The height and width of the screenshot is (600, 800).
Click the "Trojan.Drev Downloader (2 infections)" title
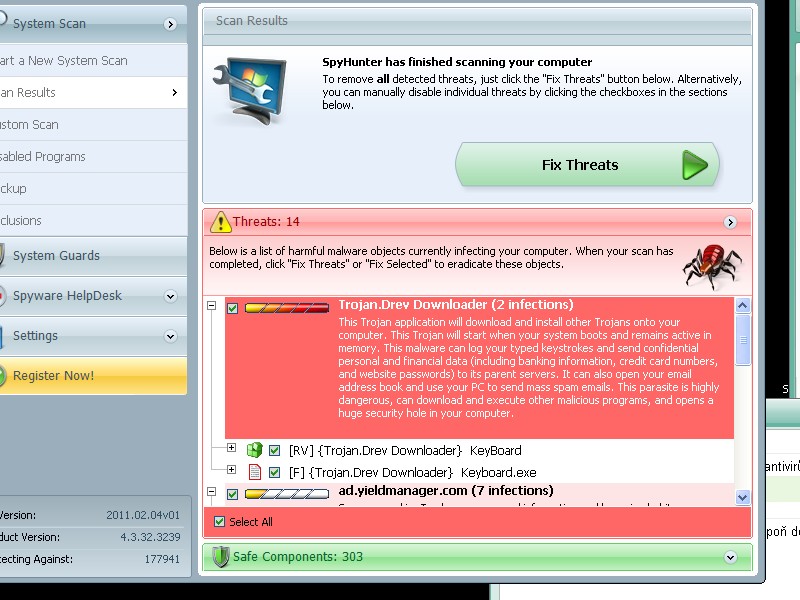click(456, 305)
